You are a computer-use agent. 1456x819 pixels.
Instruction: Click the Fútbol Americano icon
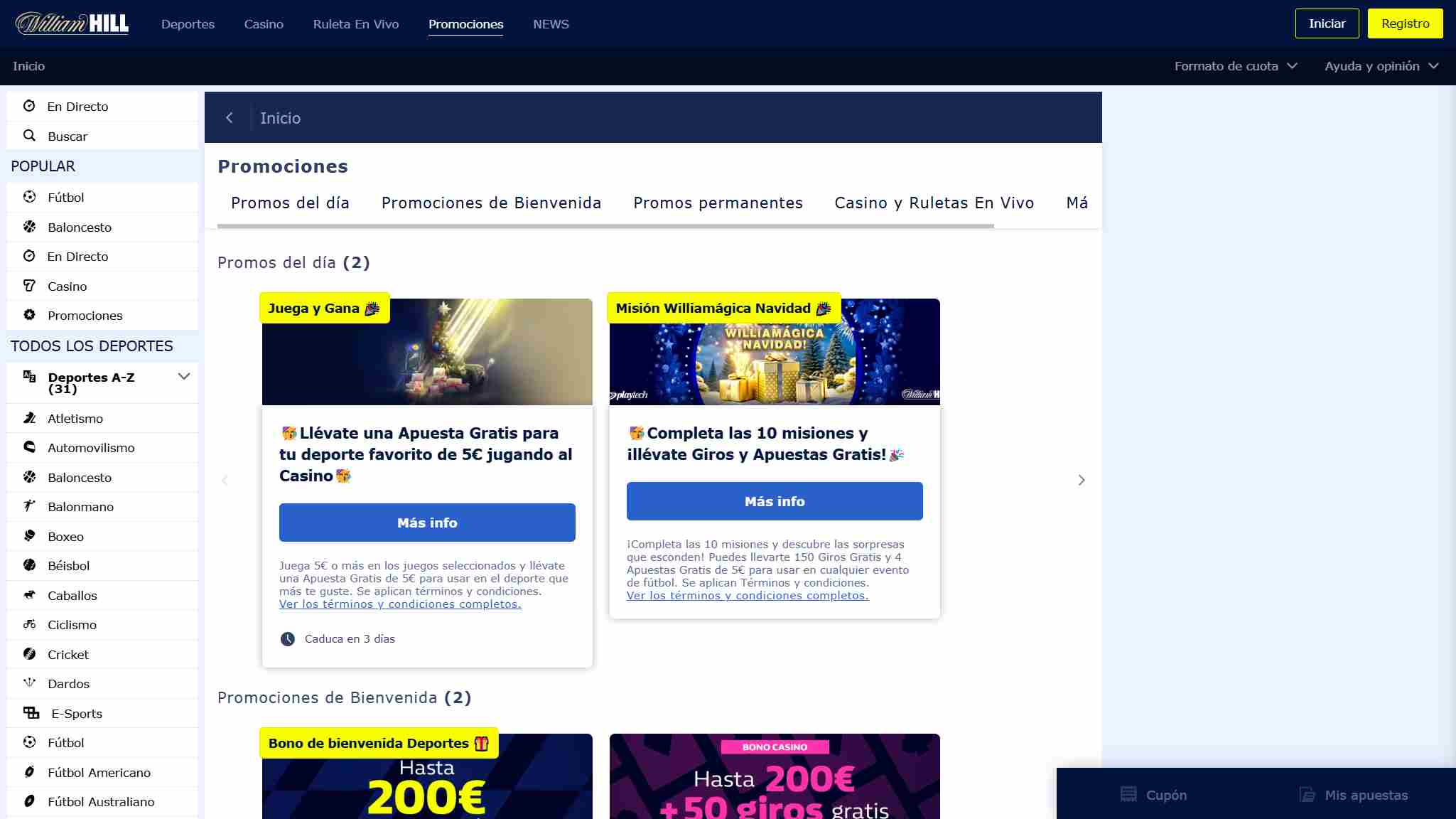29,772
